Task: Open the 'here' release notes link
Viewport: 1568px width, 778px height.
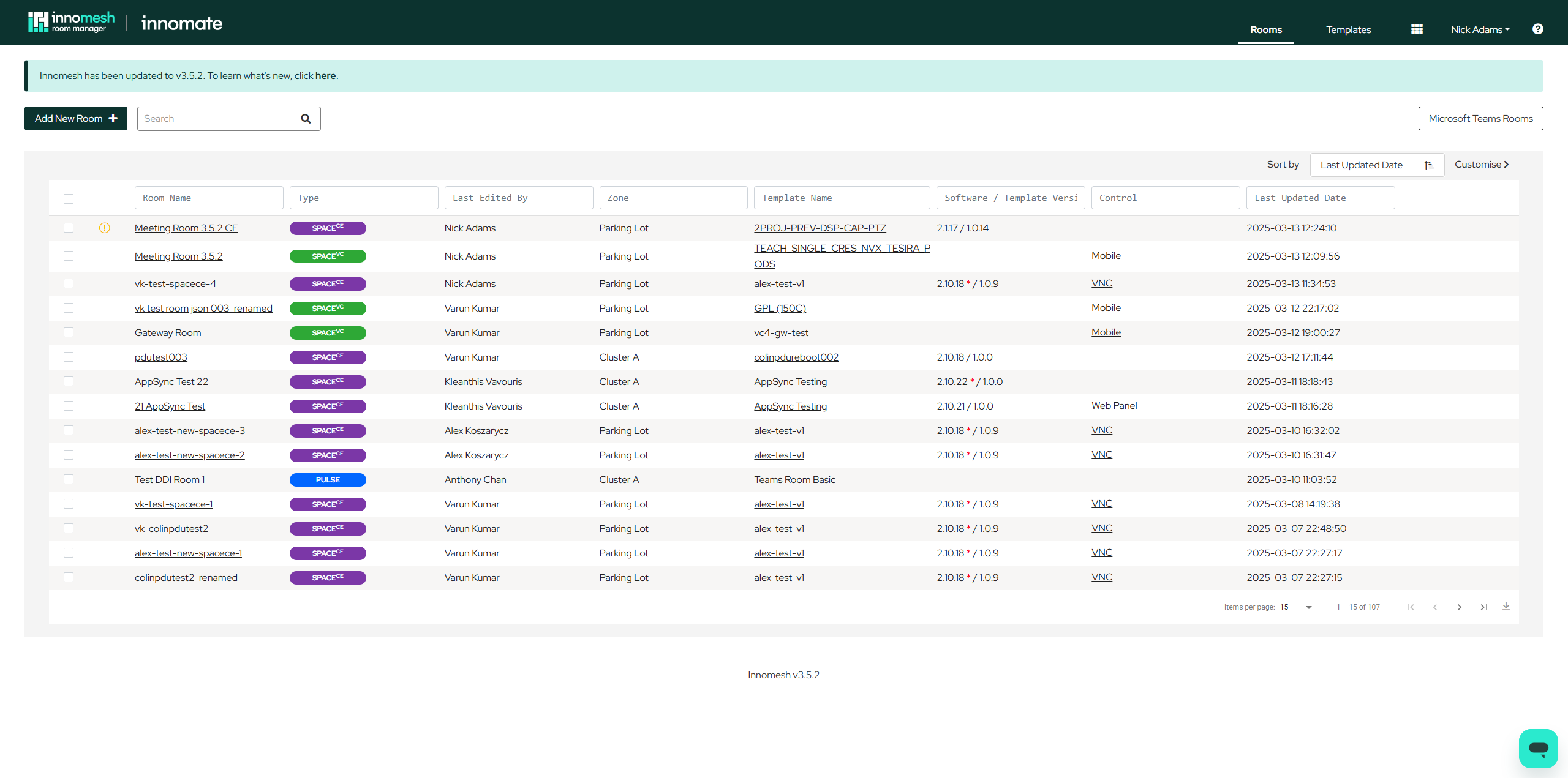Action: click(x=325, y=76)
